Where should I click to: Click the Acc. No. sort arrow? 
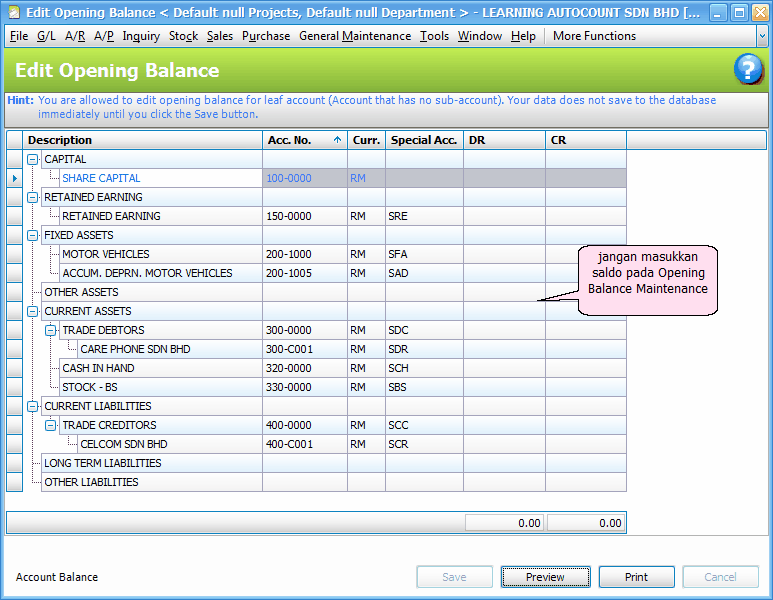336,140
